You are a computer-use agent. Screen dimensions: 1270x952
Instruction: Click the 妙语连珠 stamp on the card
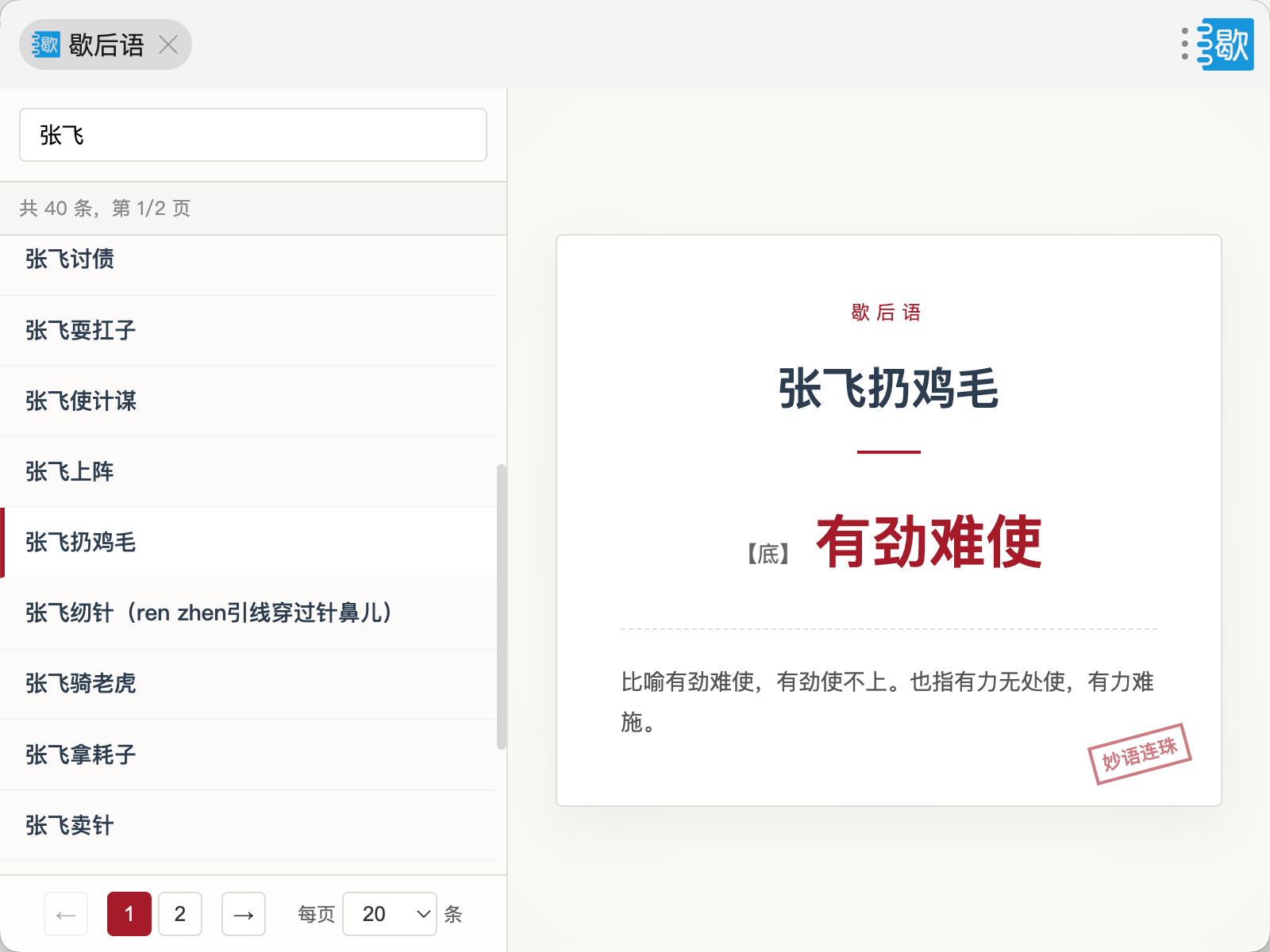pyautogui.click(x=1139, y=753)
